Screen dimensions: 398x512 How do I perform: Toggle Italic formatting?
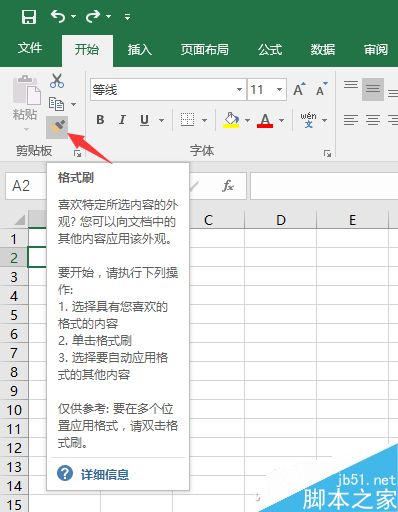point(122,119)
